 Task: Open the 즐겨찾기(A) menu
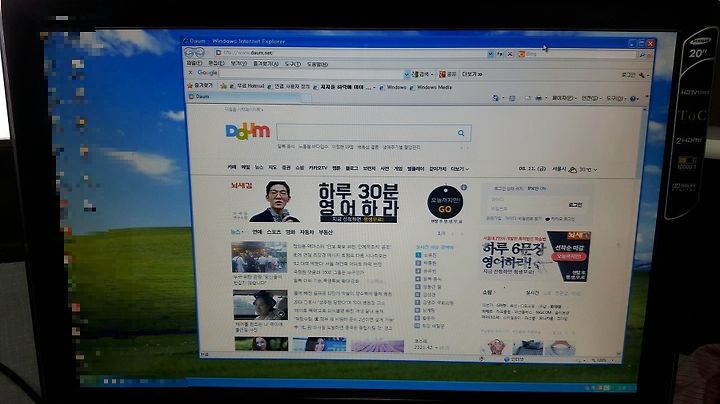265,64
